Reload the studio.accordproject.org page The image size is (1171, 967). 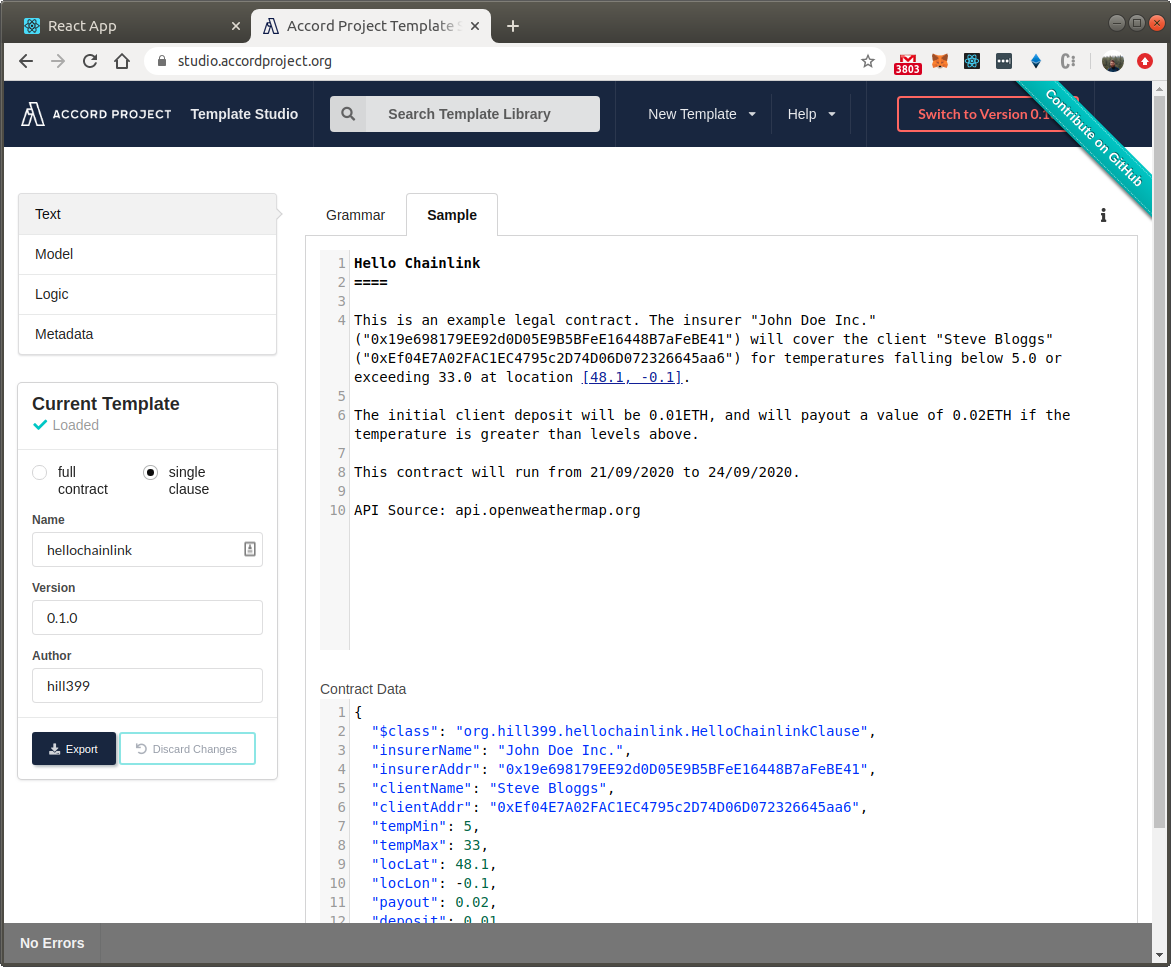[90, 61]
